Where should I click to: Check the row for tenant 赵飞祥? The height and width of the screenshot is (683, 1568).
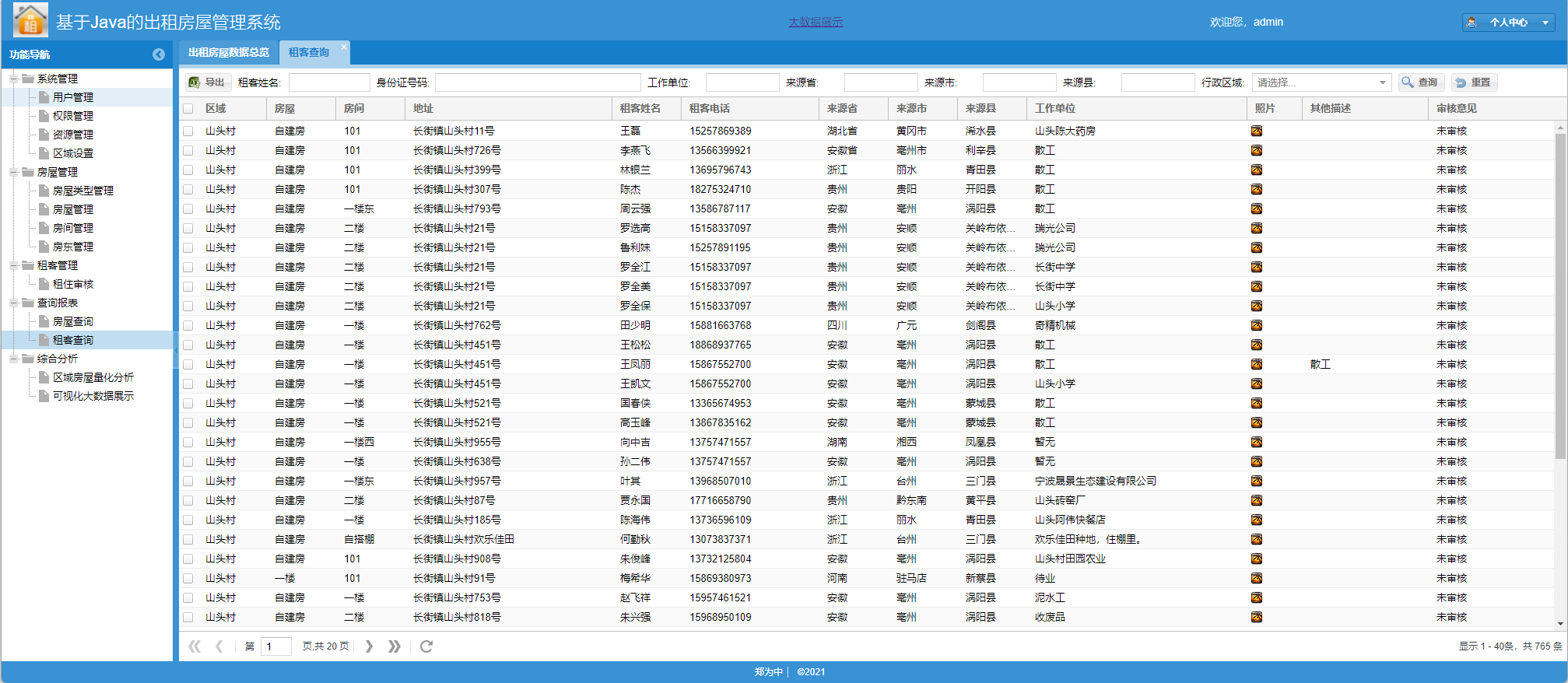point(188,597)
